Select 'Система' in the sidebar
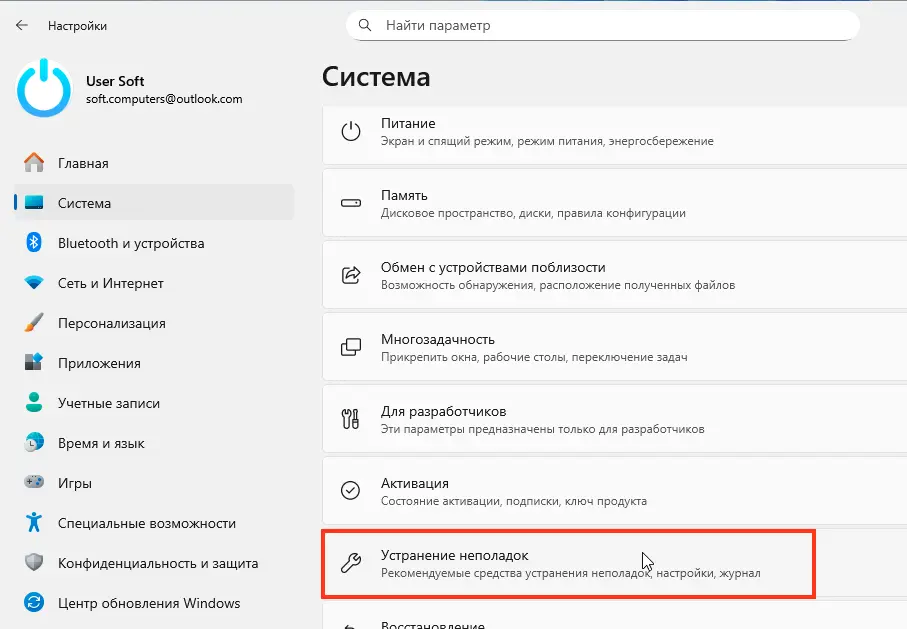Screen dimensions: 907x629 pyautogui.click(x=84, y=203)
